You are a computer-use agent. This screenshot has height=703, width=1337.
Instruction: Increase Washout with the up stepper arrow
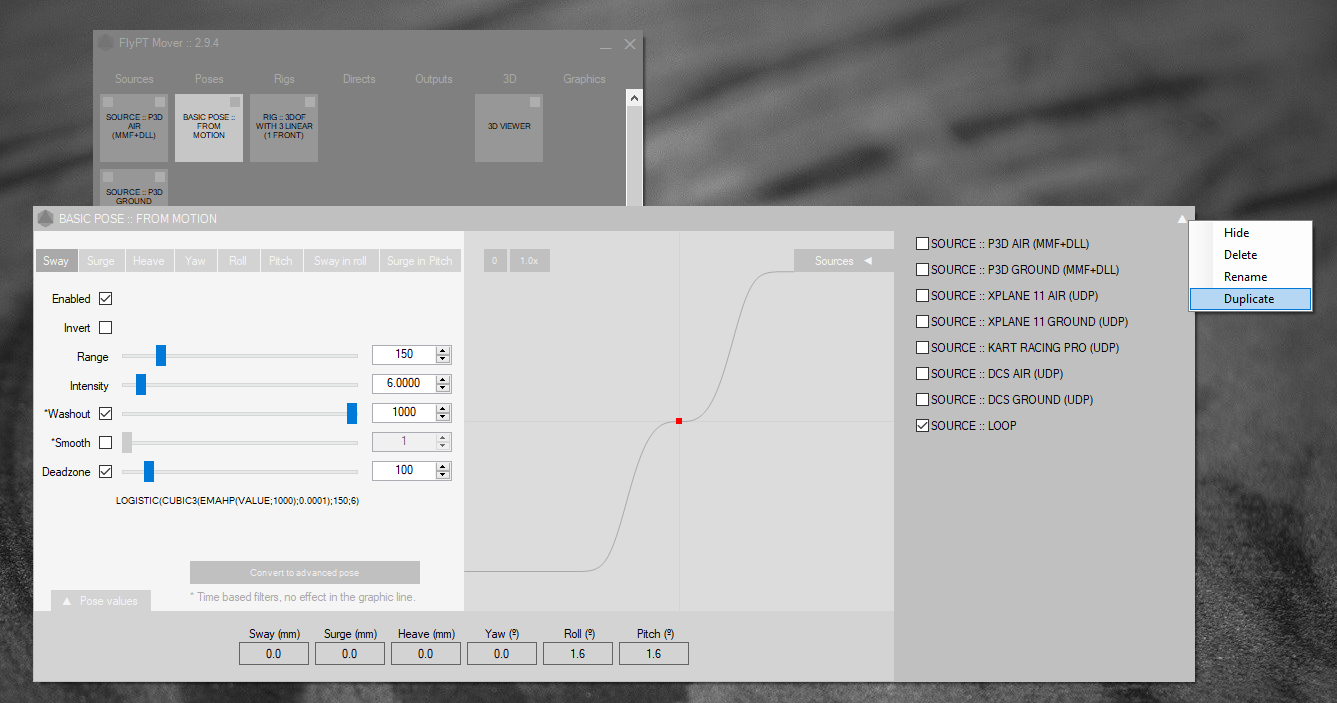click(x=443, y=408)
